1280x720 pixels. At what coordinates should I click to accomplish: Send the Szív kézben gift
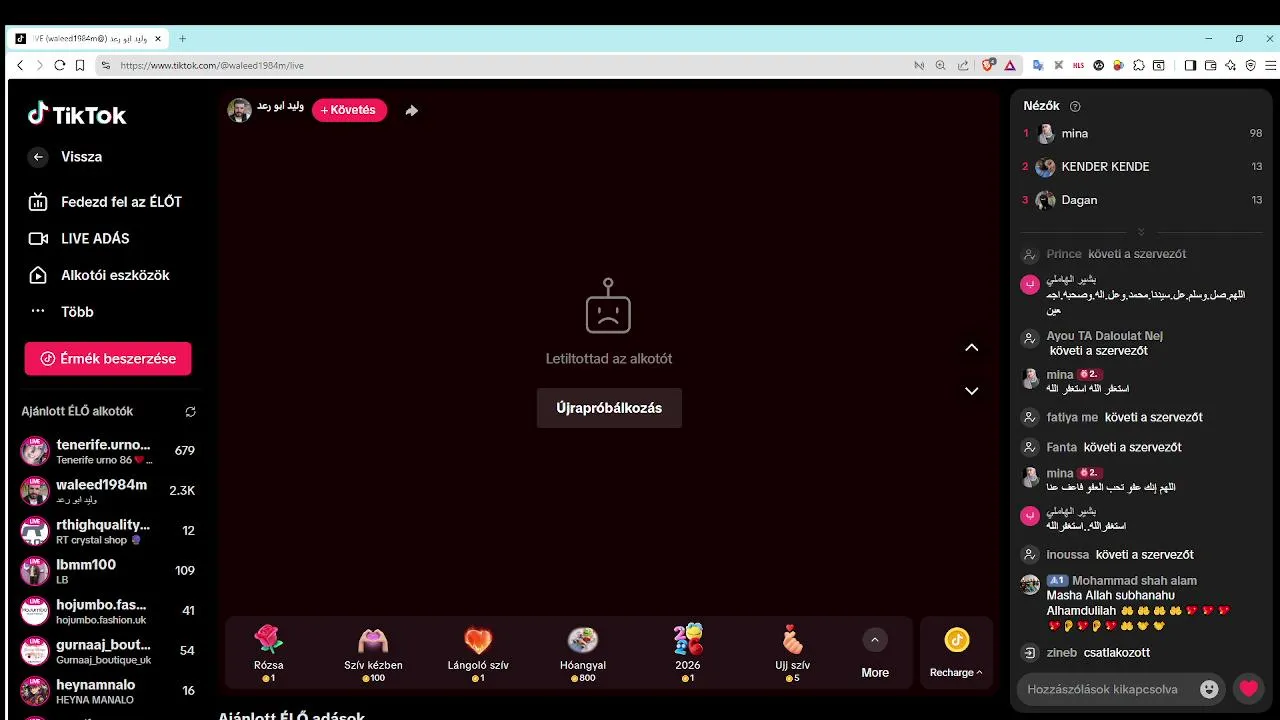[x=373, y=653]
